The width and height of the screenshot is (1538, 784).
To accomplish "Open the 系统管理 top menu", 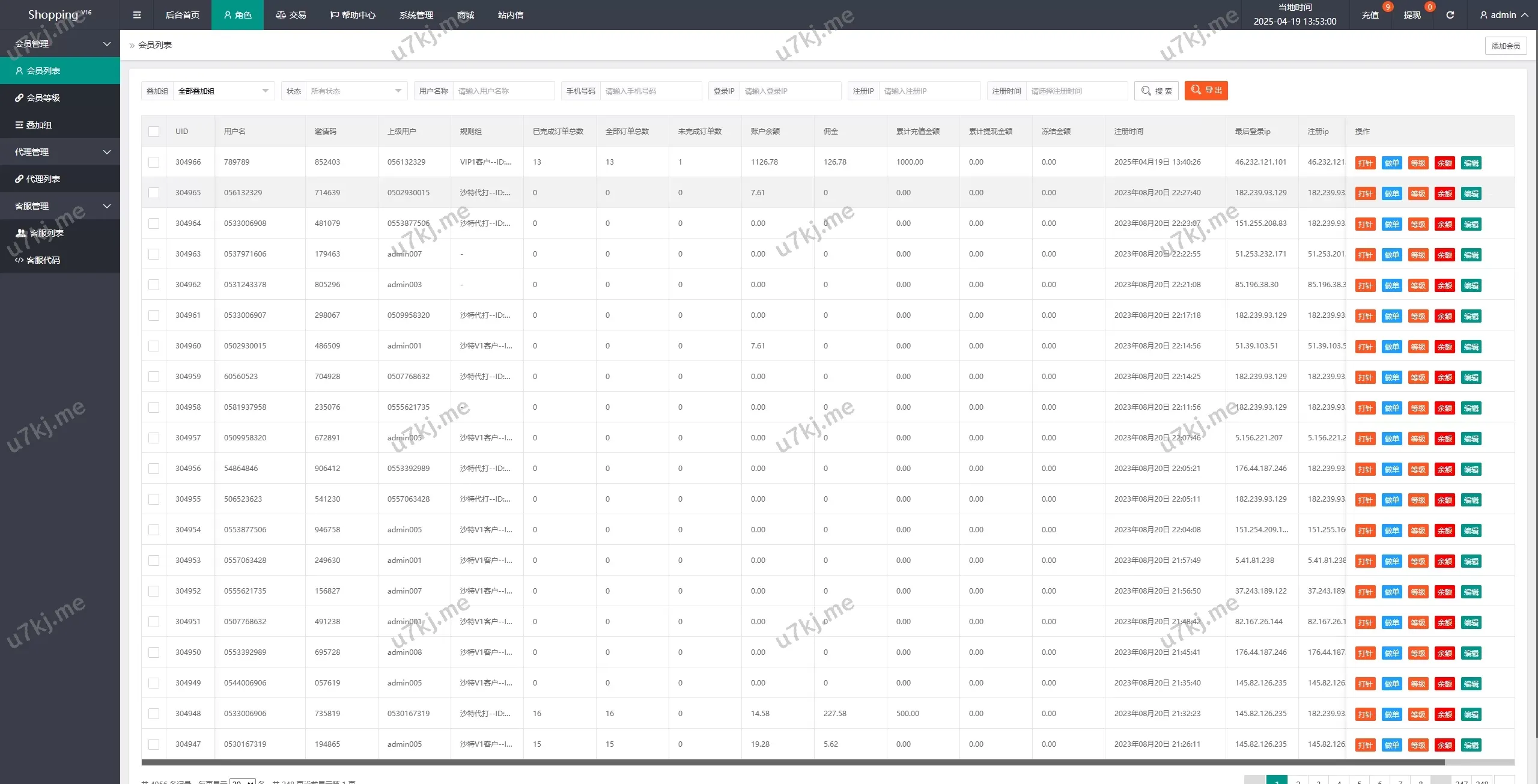I will pos(416,15).
